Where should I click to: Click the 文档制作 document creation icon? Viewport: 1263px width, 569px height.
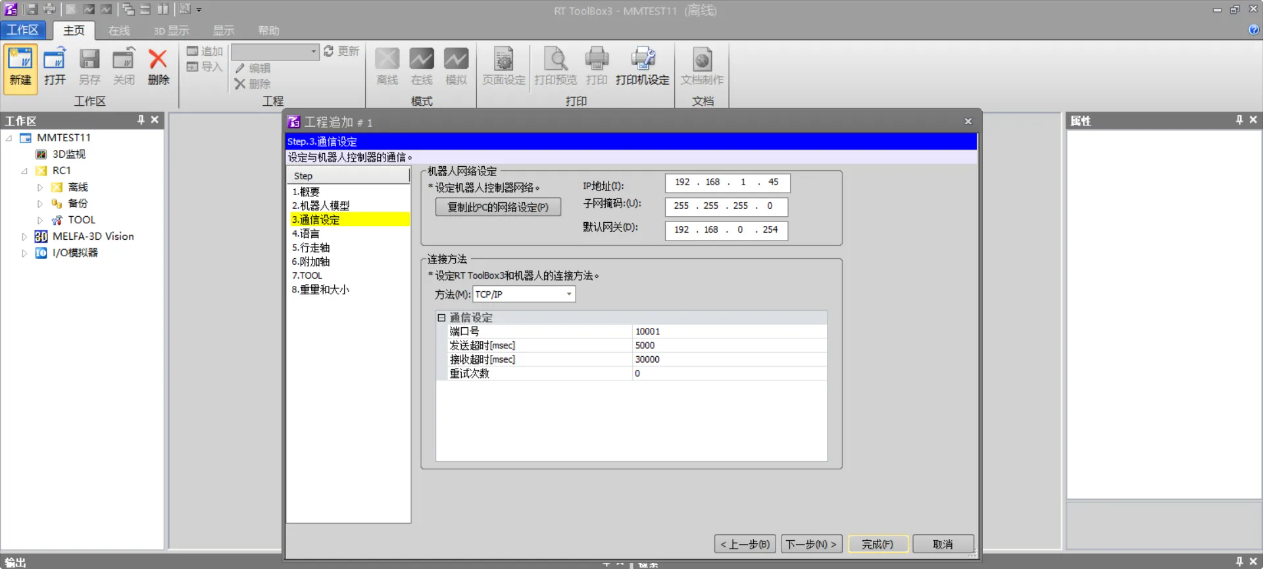pos(702,66)
